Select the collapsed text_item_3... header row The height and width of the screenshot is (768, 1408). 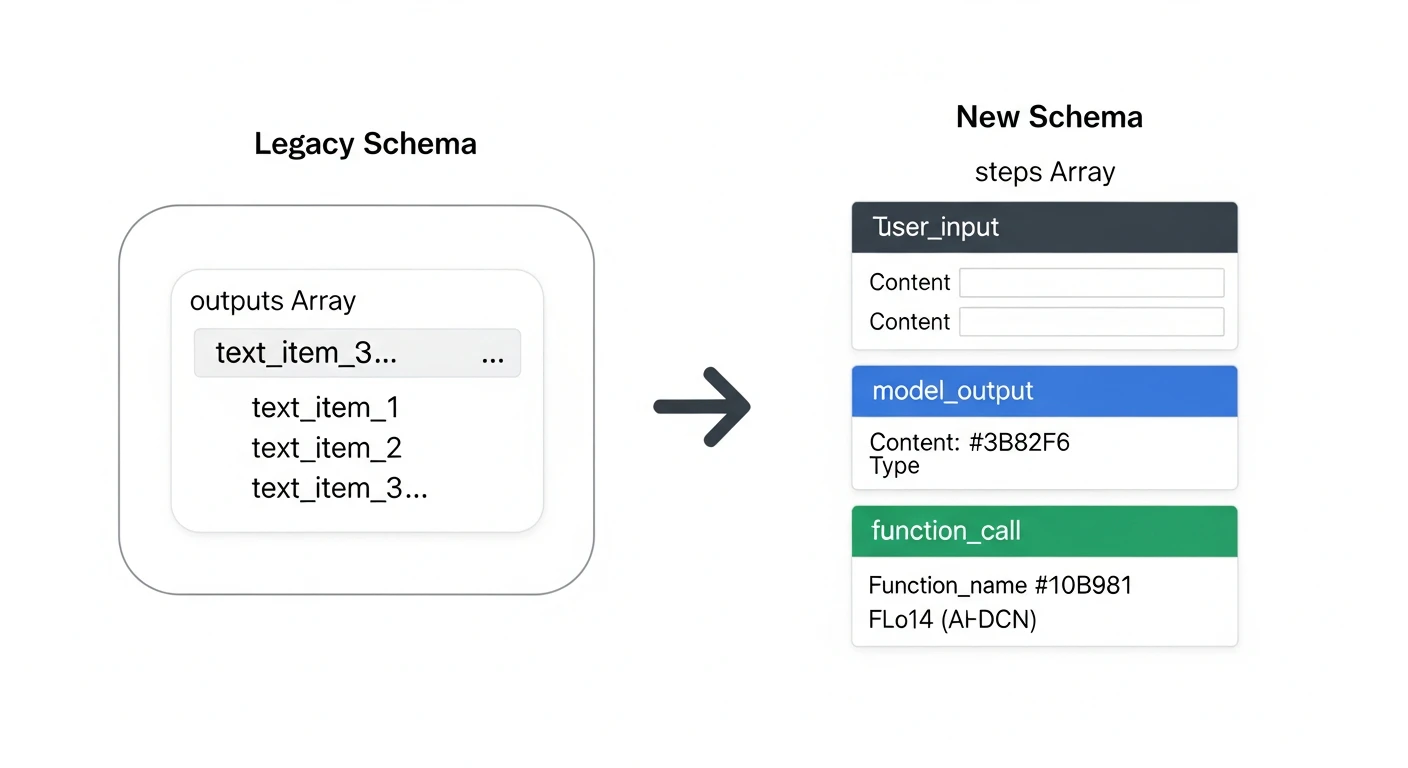pos(357,353)
